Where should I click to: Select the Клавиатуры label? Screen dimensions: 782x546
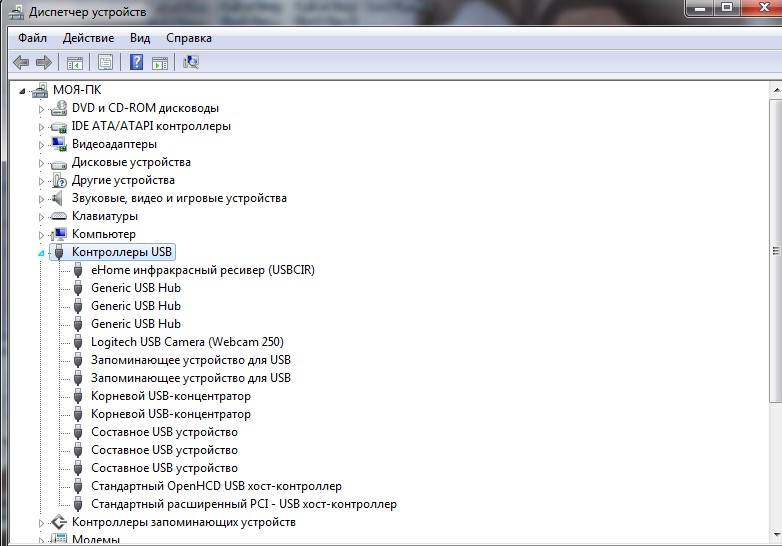tap(105, 216)
